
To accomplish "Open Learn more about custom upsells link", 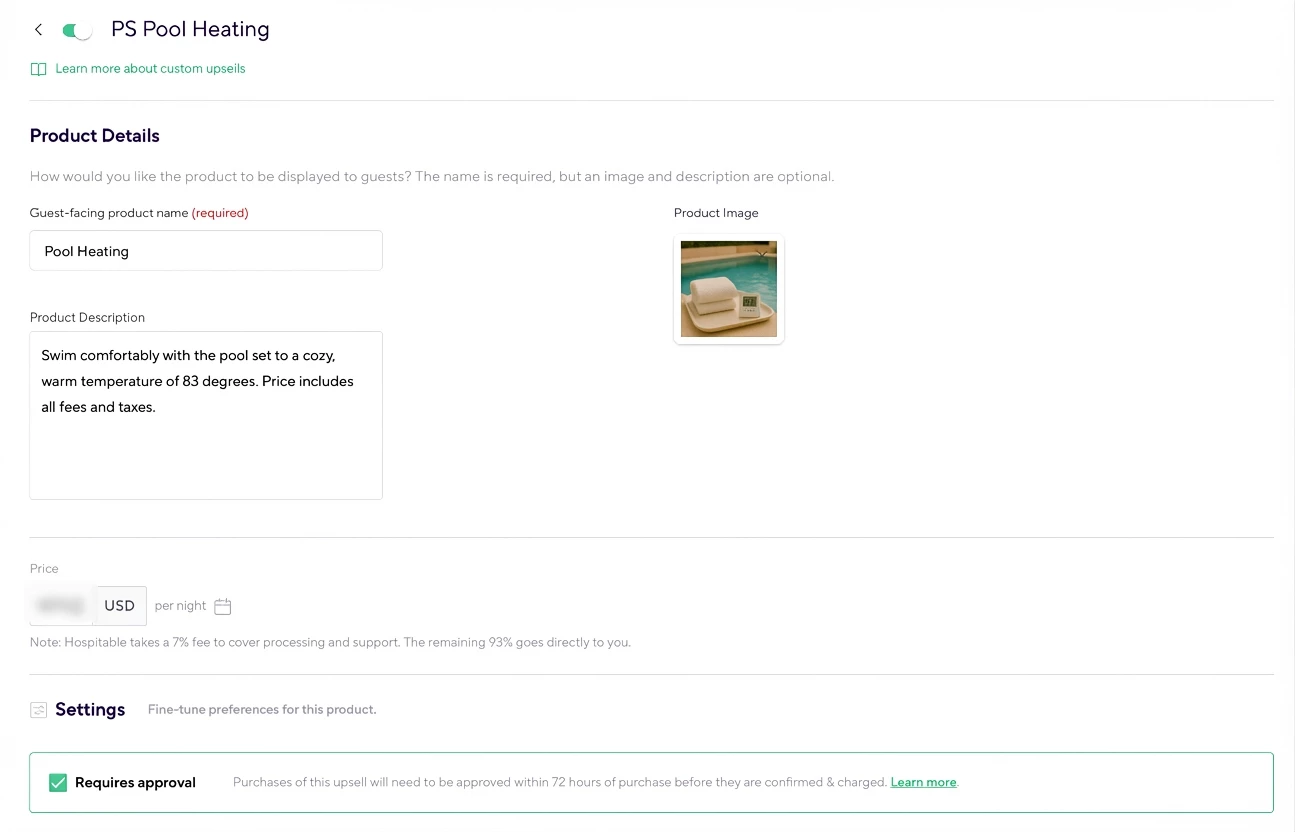I will click(x=150, y=69).
